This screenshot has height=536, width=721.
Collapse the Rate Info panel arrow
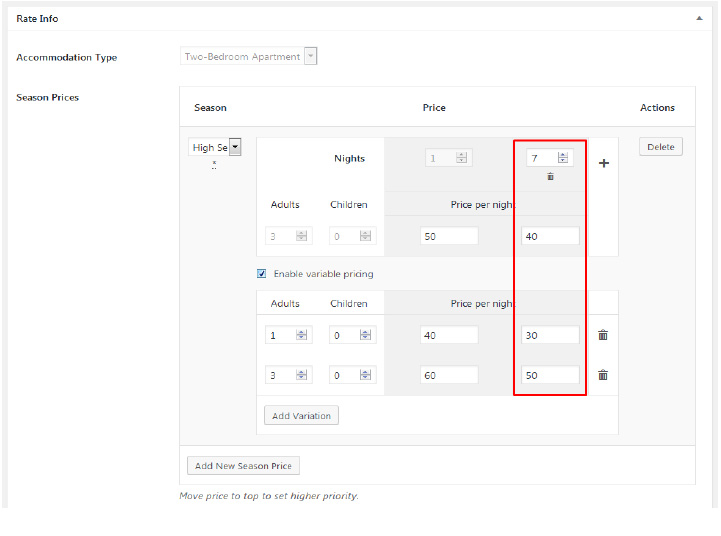(x=699, y=18)
